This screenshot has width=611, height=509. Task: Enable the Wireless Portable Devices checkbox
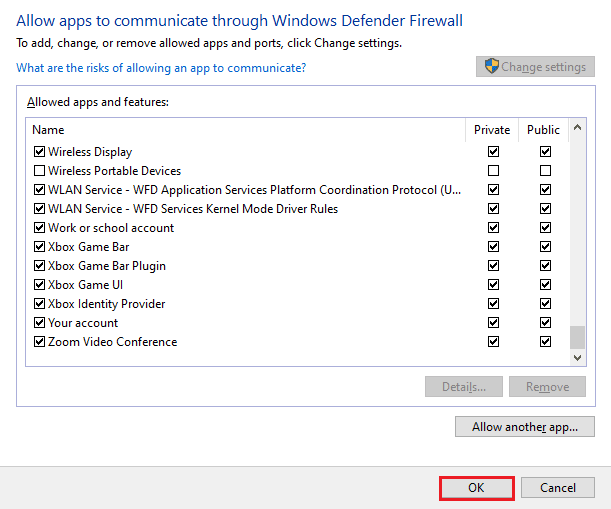[40, 171]
